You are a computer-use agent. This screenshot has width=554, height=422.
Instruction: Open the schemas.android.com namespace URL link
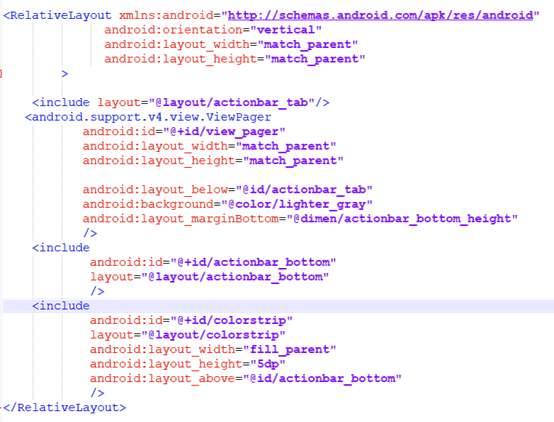point(381,16)
